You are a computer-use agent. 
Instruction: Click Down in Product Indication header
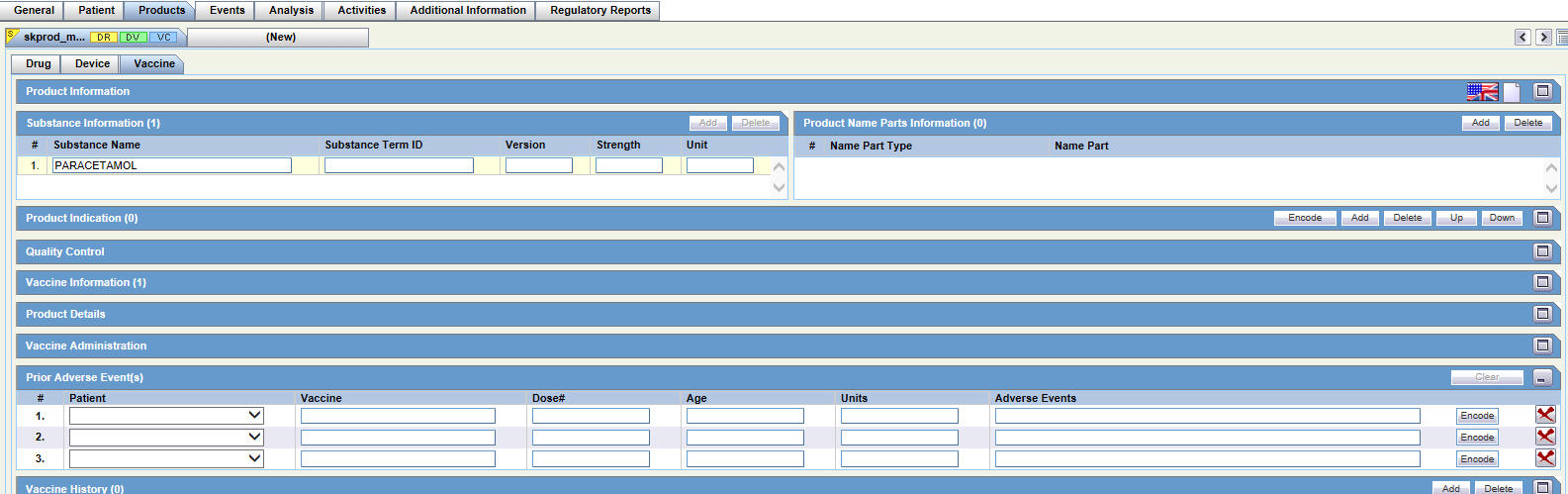pyautogui.click(x=1502, y=218)
